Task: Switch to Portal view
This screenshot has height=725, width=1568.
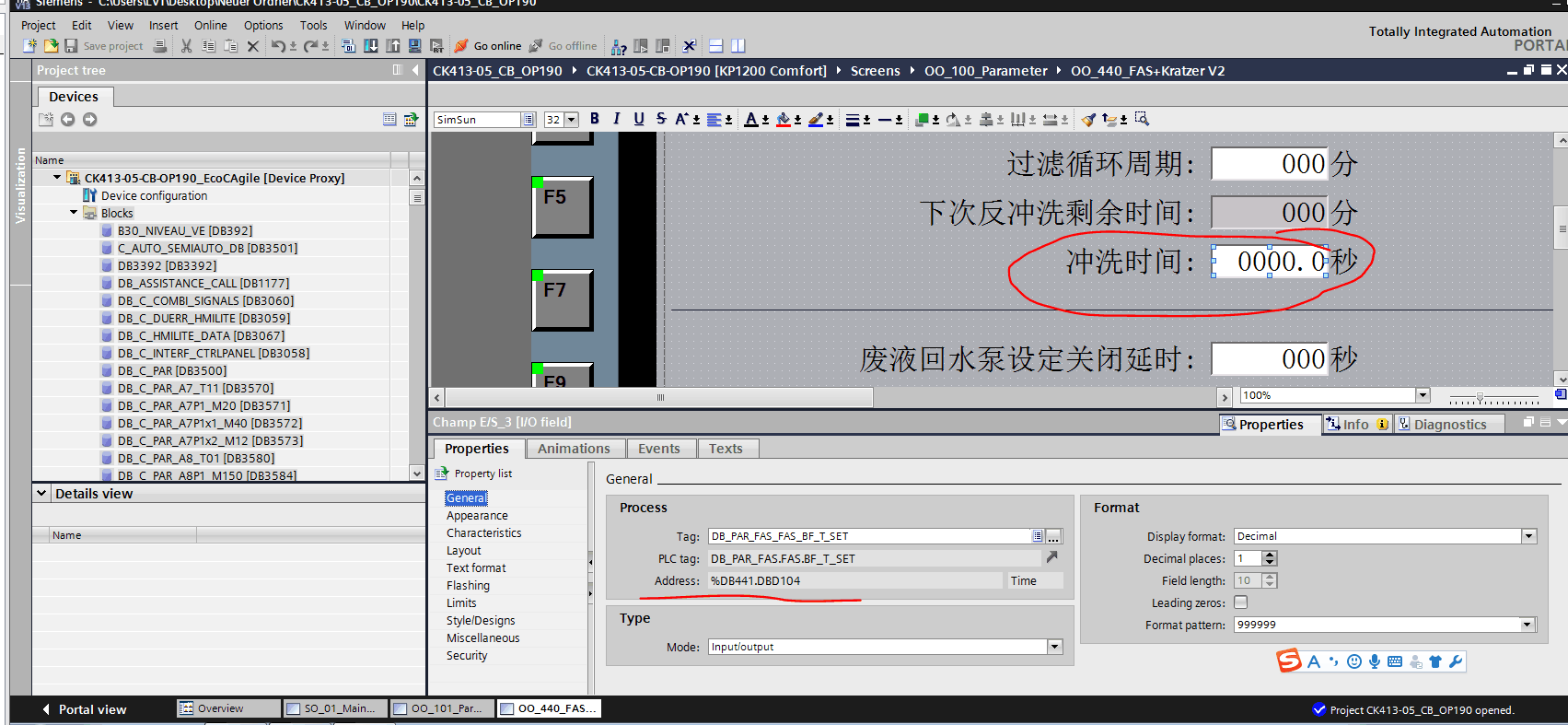Action: click(x=84, y=709)
